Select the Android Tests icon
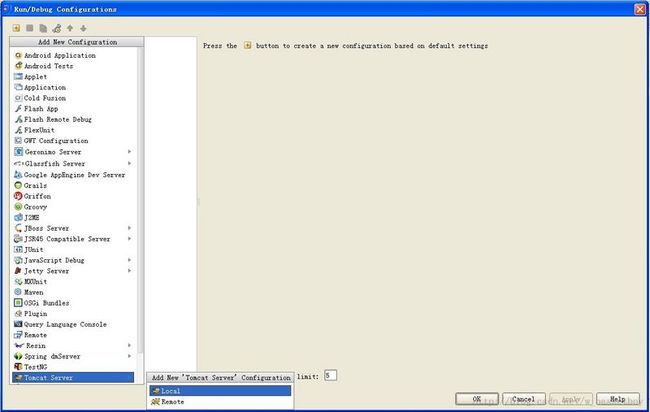 18,66
